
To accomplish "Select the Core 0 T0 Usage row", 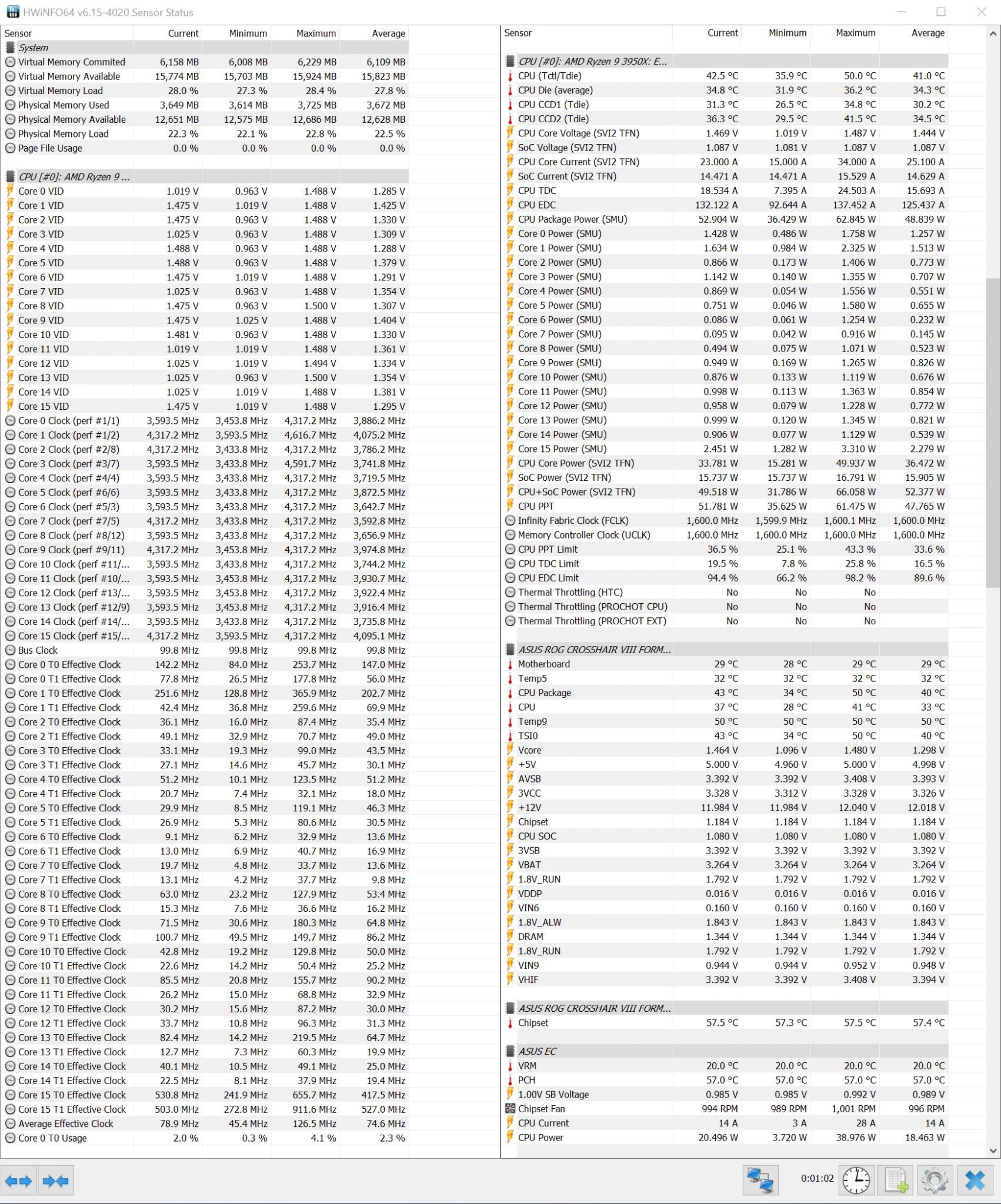I will click(x=205, y=1138).
